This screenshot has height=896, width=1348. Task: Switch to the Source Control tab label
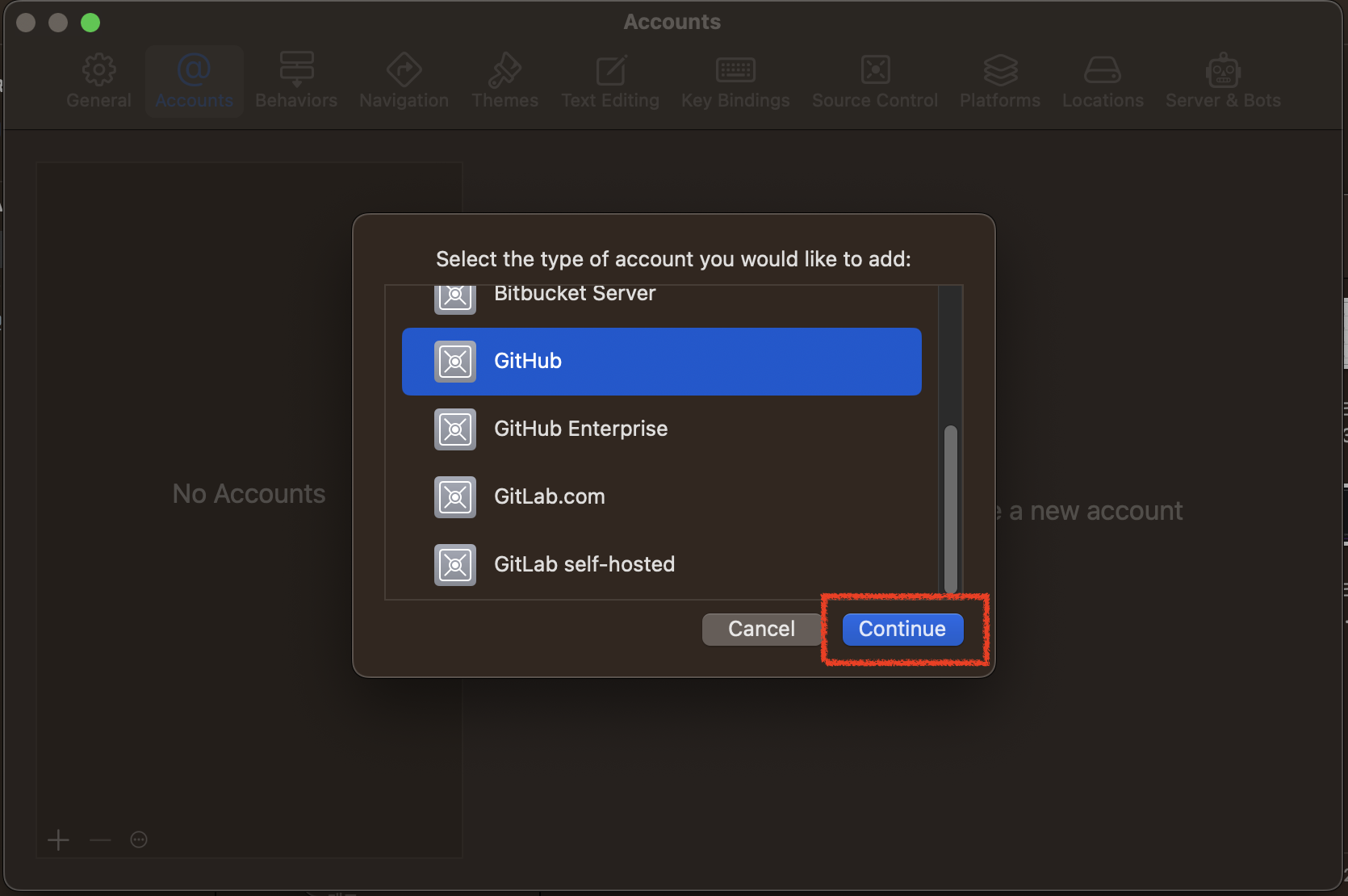875,100
